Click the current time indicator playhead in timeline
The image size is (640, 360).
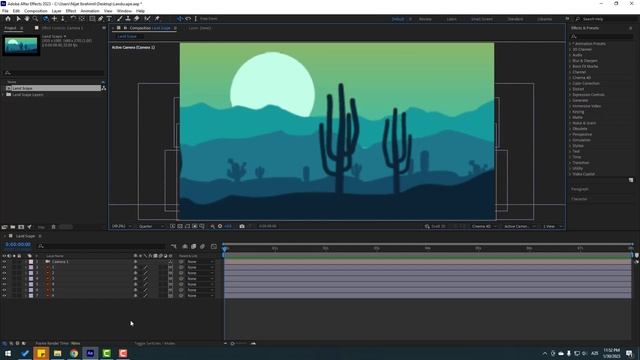(x=224, y=248)
